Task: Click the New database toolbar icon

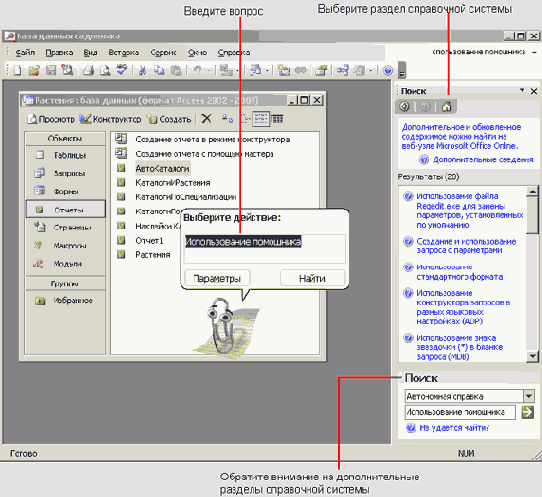Action: [x=17, y=71]
